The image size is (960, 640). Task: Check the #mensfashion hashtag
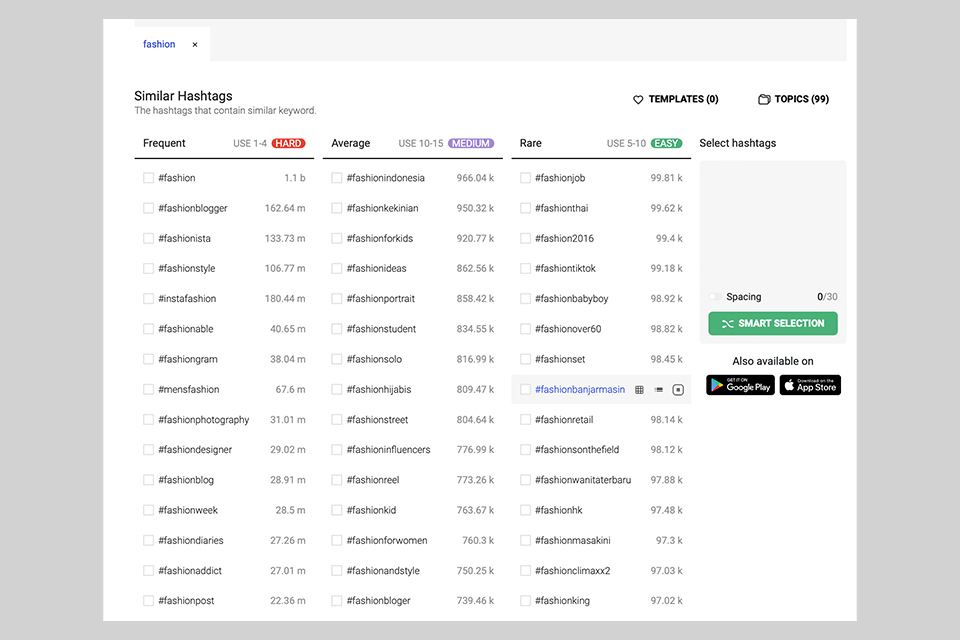149,390
